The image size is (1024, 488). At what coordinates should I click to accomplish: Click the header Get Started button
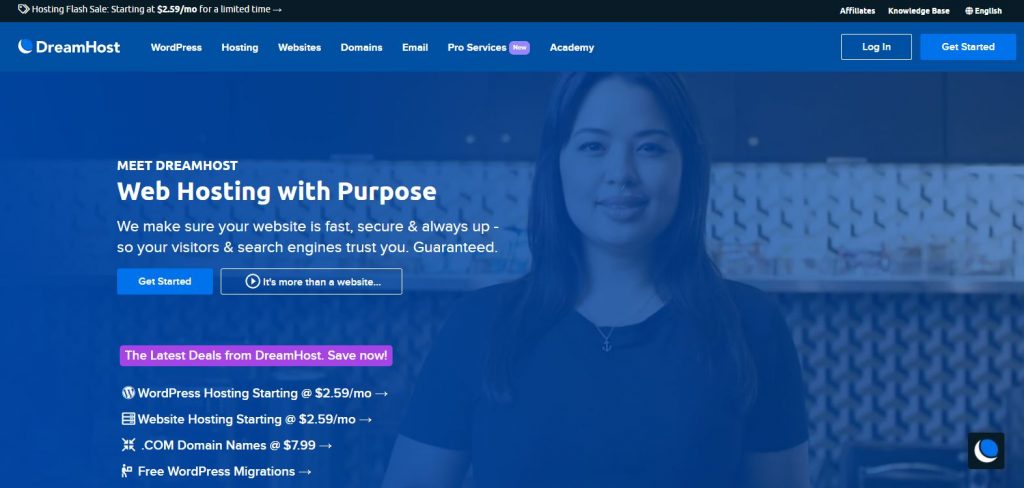(968, 47)
